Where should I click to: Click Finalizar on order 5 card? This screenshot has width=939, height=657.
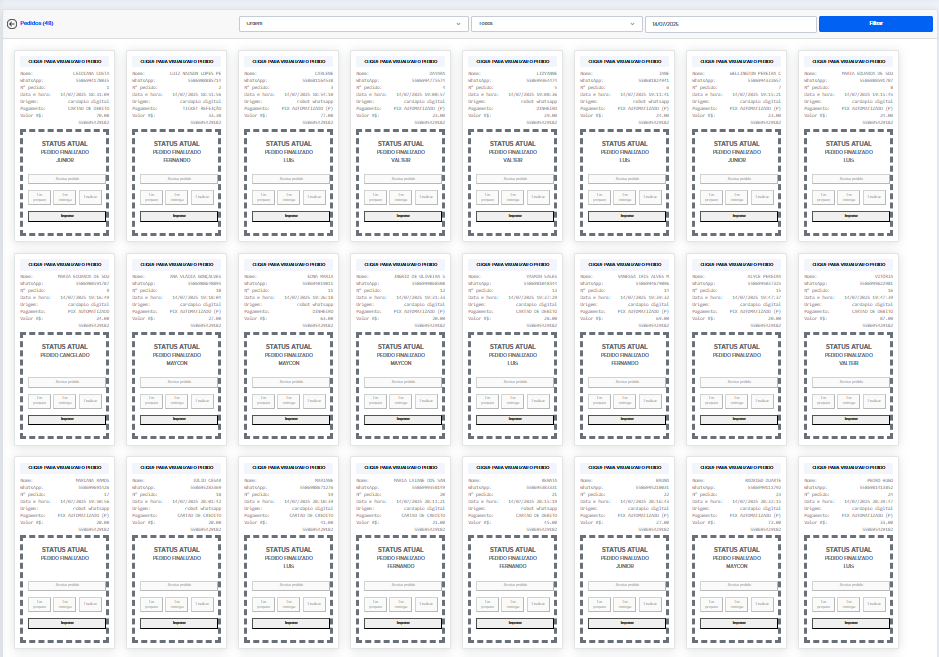point(538,197)
